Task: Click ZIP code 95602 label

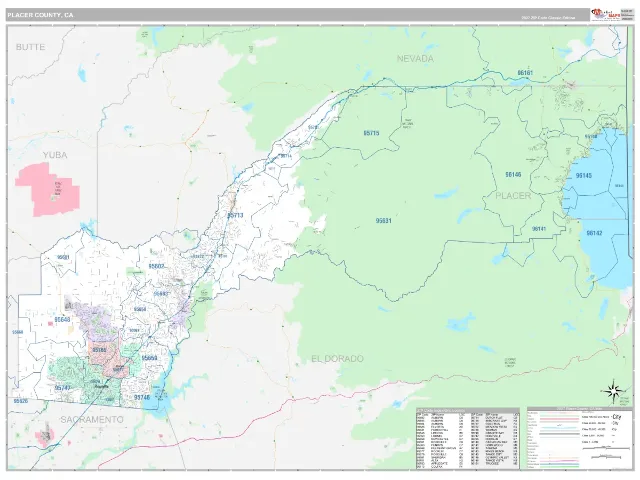Action: click(x=156, y=266)
